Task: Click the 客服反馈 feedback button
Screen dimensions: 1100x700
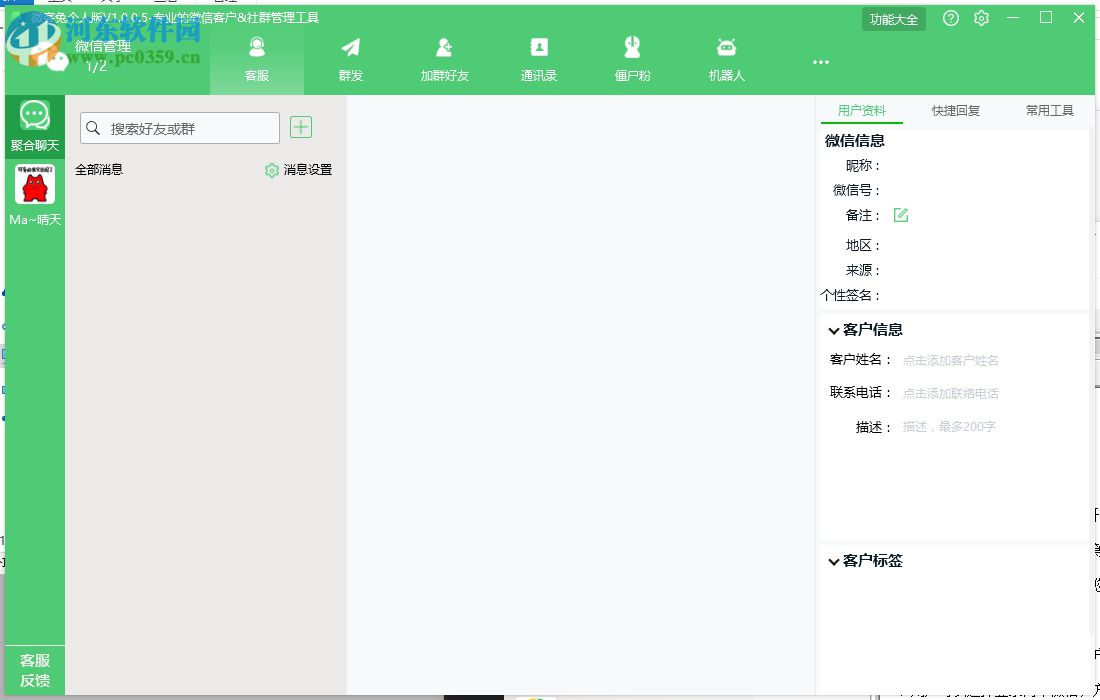Action: pos(34,670)
